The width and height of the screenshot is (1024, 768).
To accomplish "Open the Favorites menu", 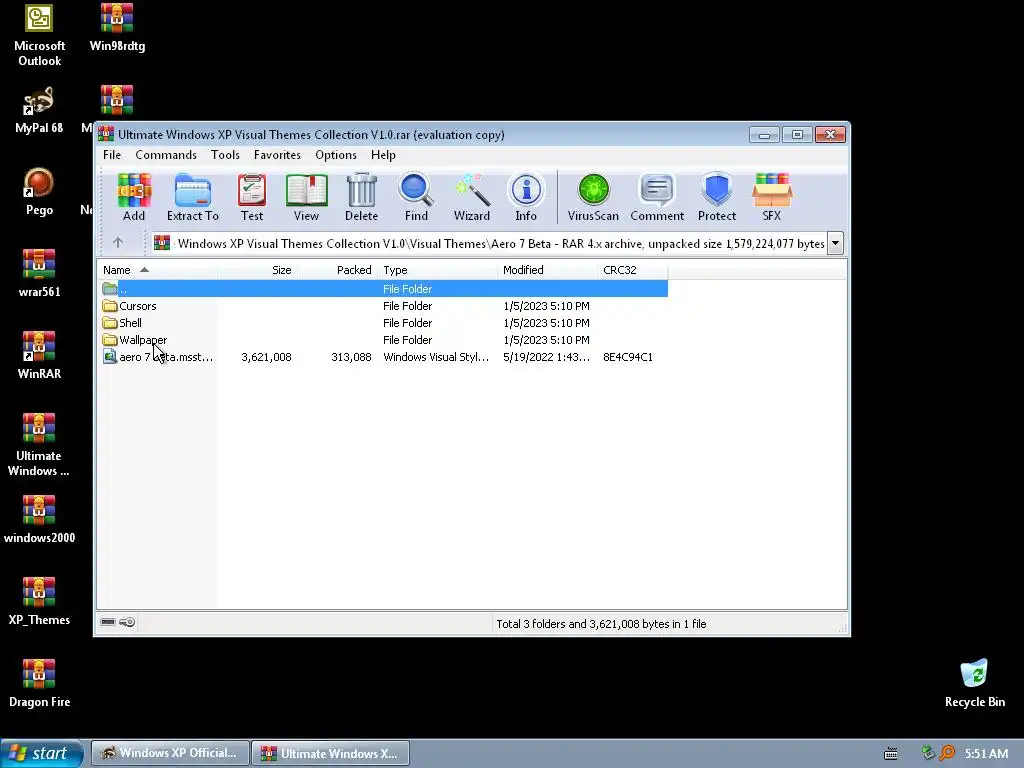I will [x=277, y=155].
